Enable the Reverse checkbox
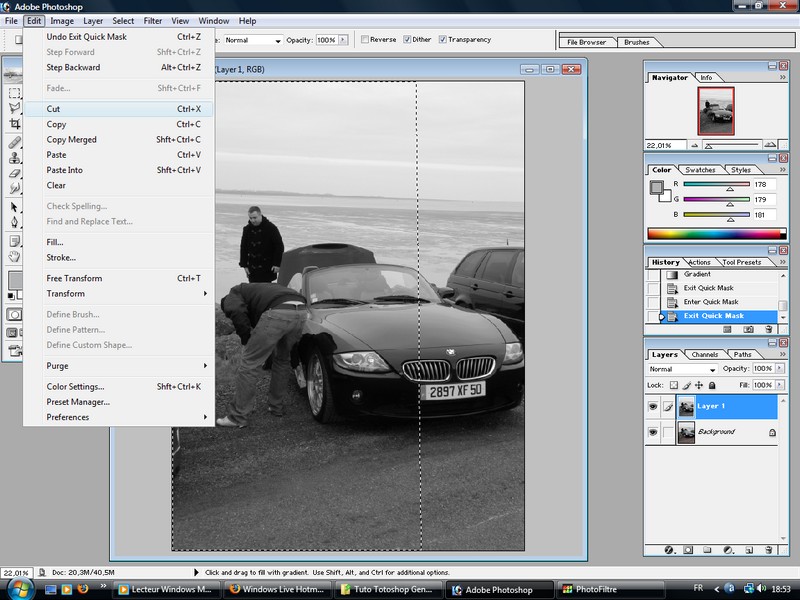This screenshot has height=600, width=800. point(365,39)
